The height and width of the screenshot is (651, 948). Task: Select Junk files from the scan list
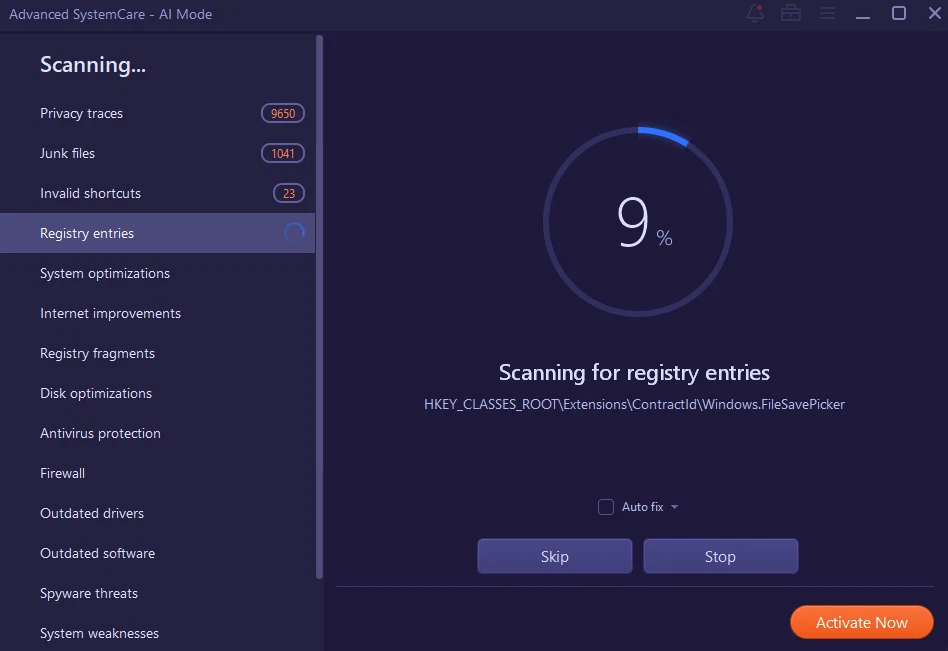tap(67, 153)
